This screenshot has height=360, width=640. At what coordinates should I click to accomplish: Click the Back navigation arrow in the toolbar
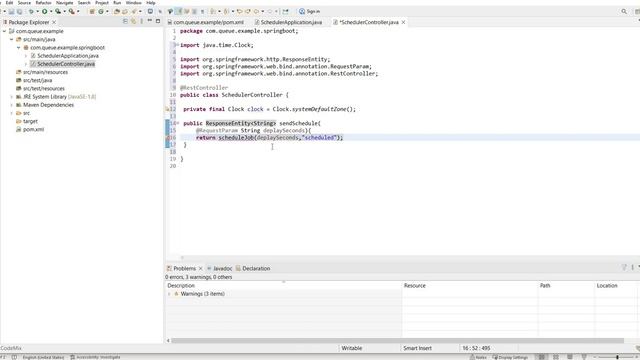tap(256, 11)
